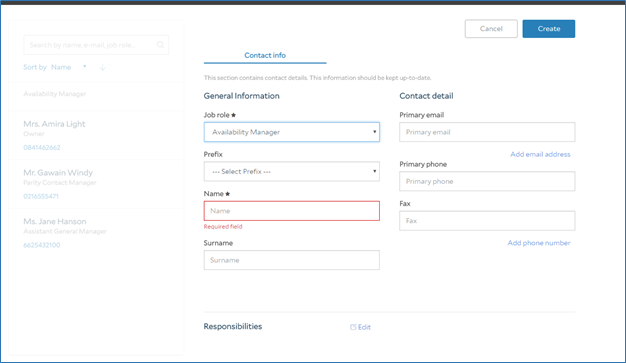
Task: Click the phone number 0216555471
Action: click(41, 196)
